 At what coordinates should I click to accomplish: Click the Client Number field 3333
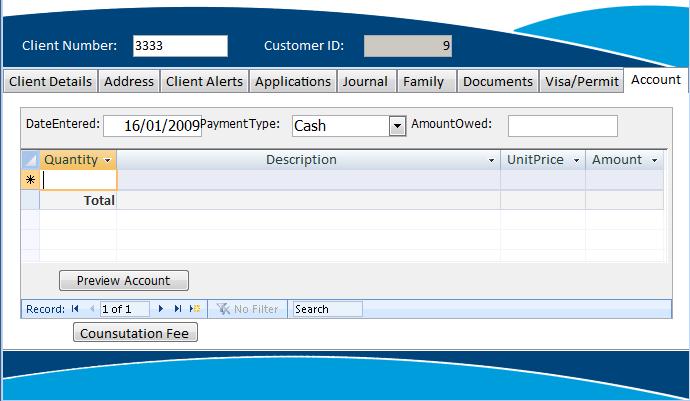coord(180,46)
